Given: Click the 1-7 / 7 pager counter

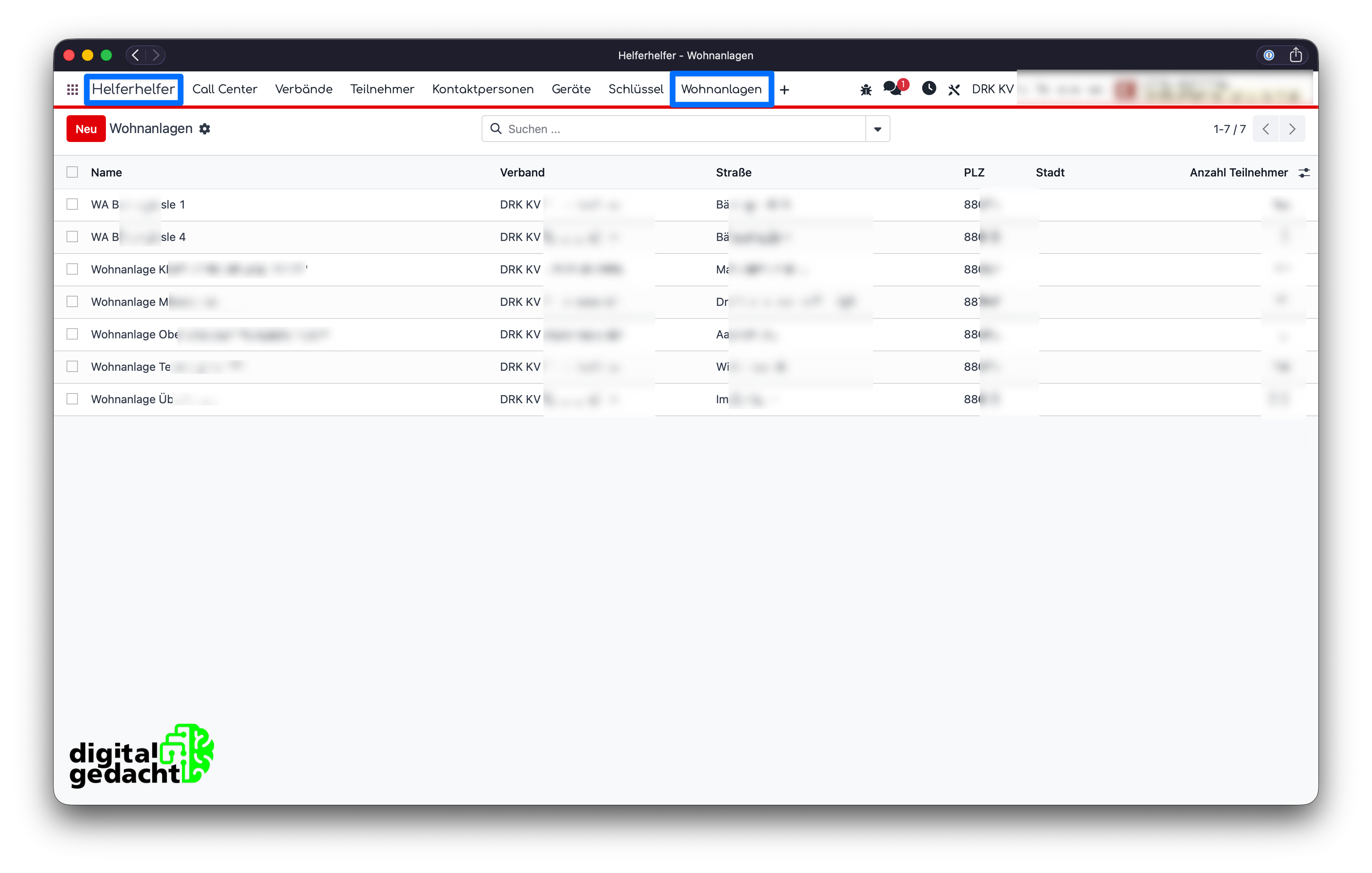Looking at the screenshot, I should coord(1230,129).
